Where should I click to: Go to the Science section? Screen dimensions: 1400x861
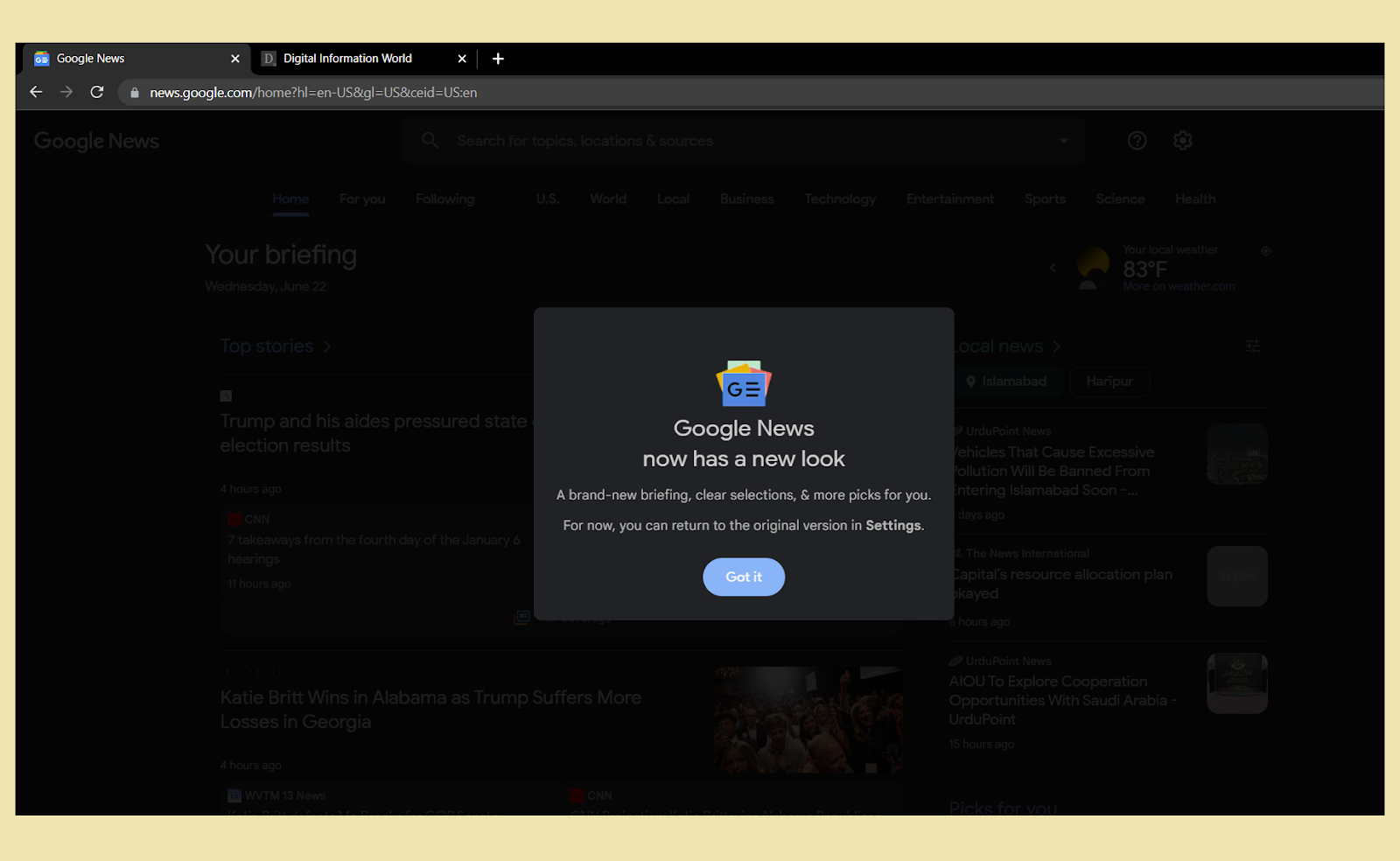pos(1120,199)
